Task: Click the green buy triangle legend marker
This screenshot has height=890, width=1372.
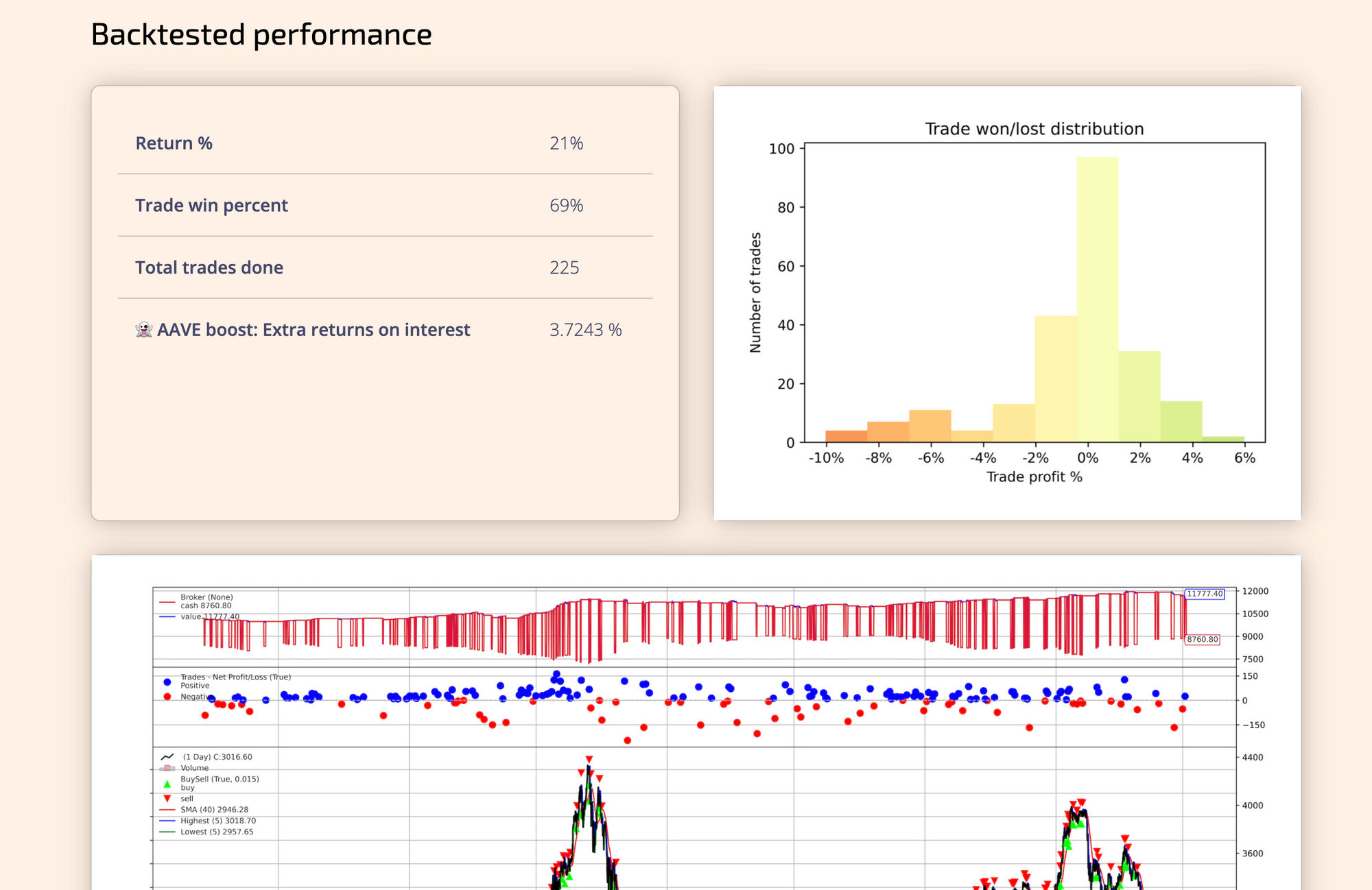Action: point(167,784)
